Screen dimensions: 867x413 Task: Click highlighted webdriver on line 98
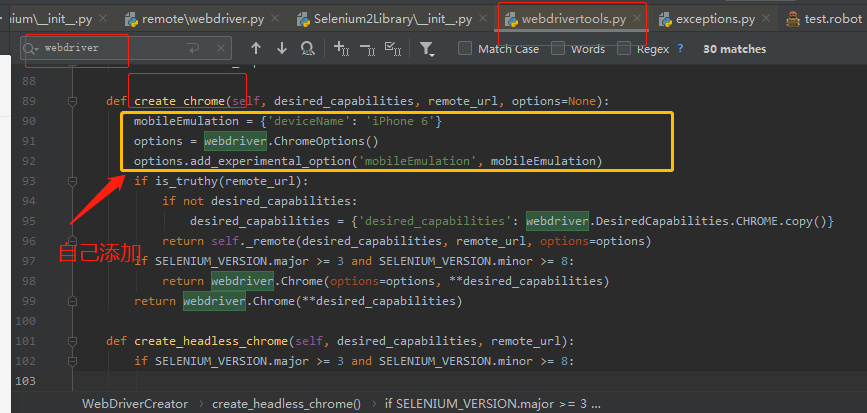(x=242, y=281)
